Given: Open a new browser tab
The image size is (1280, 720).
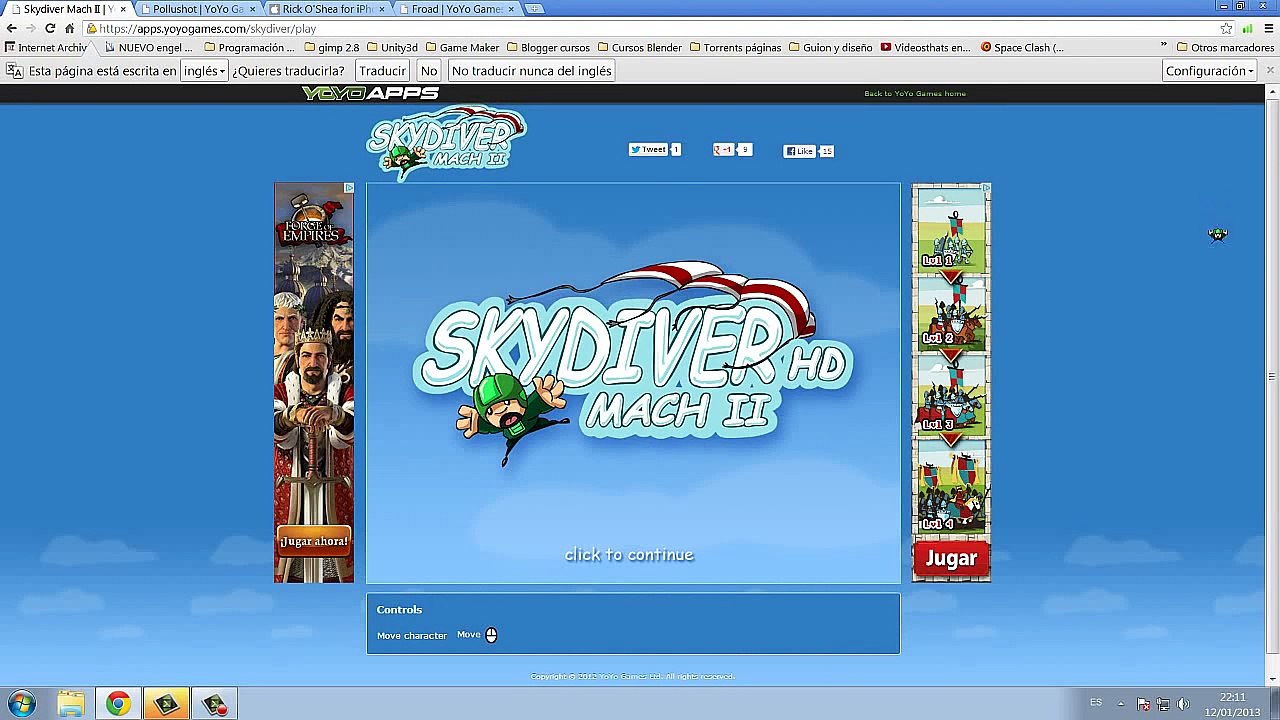Looking at the screenshot, I should coord(534,9).
